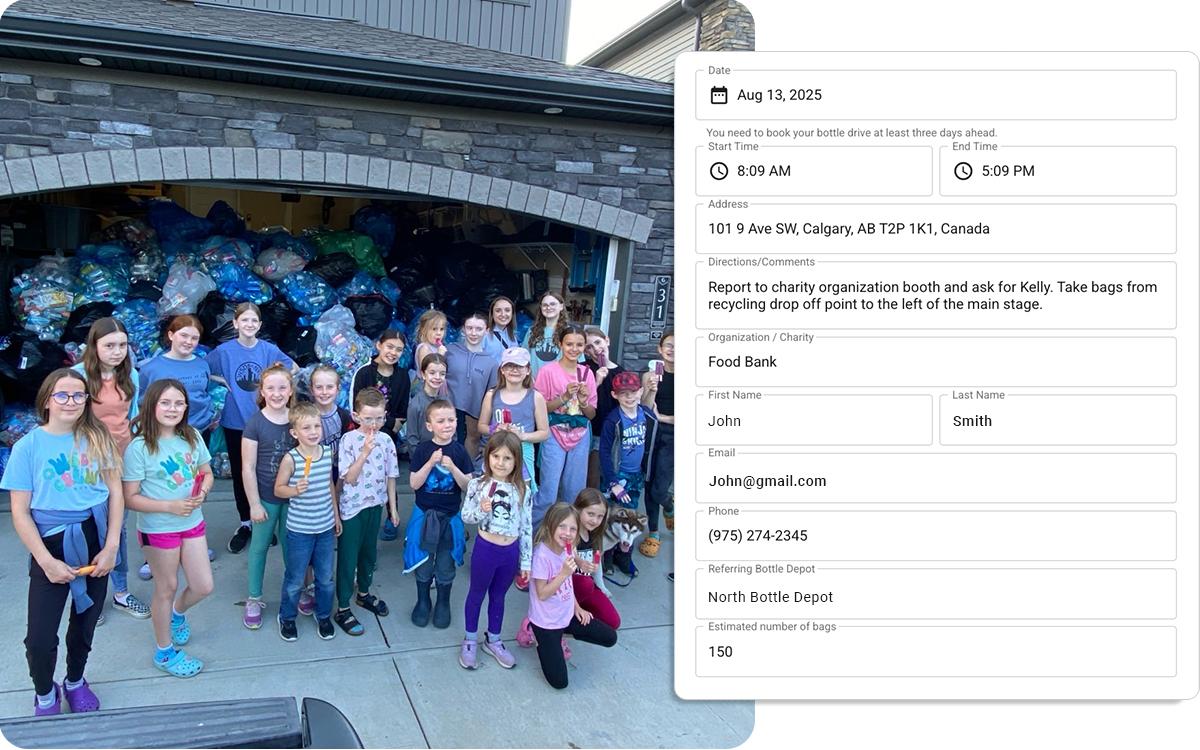Viewport: 1200px width, 750px height.
Task: Open the Start Time 8:09 AM field
Action: click(814, 171)
